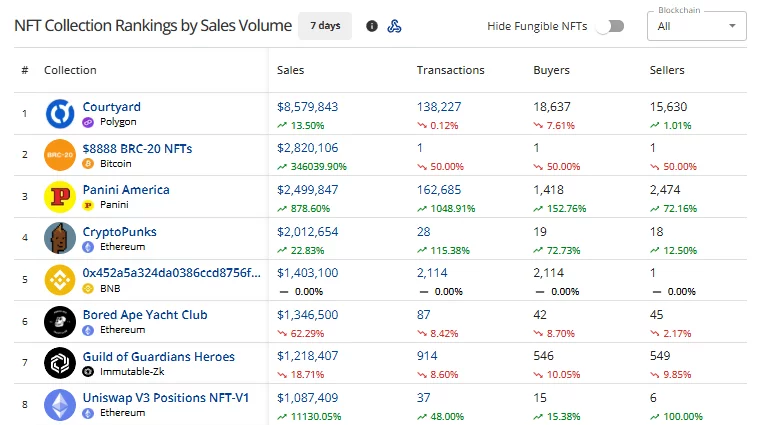Click the 1048.91% transactions change

coord(453,208)
